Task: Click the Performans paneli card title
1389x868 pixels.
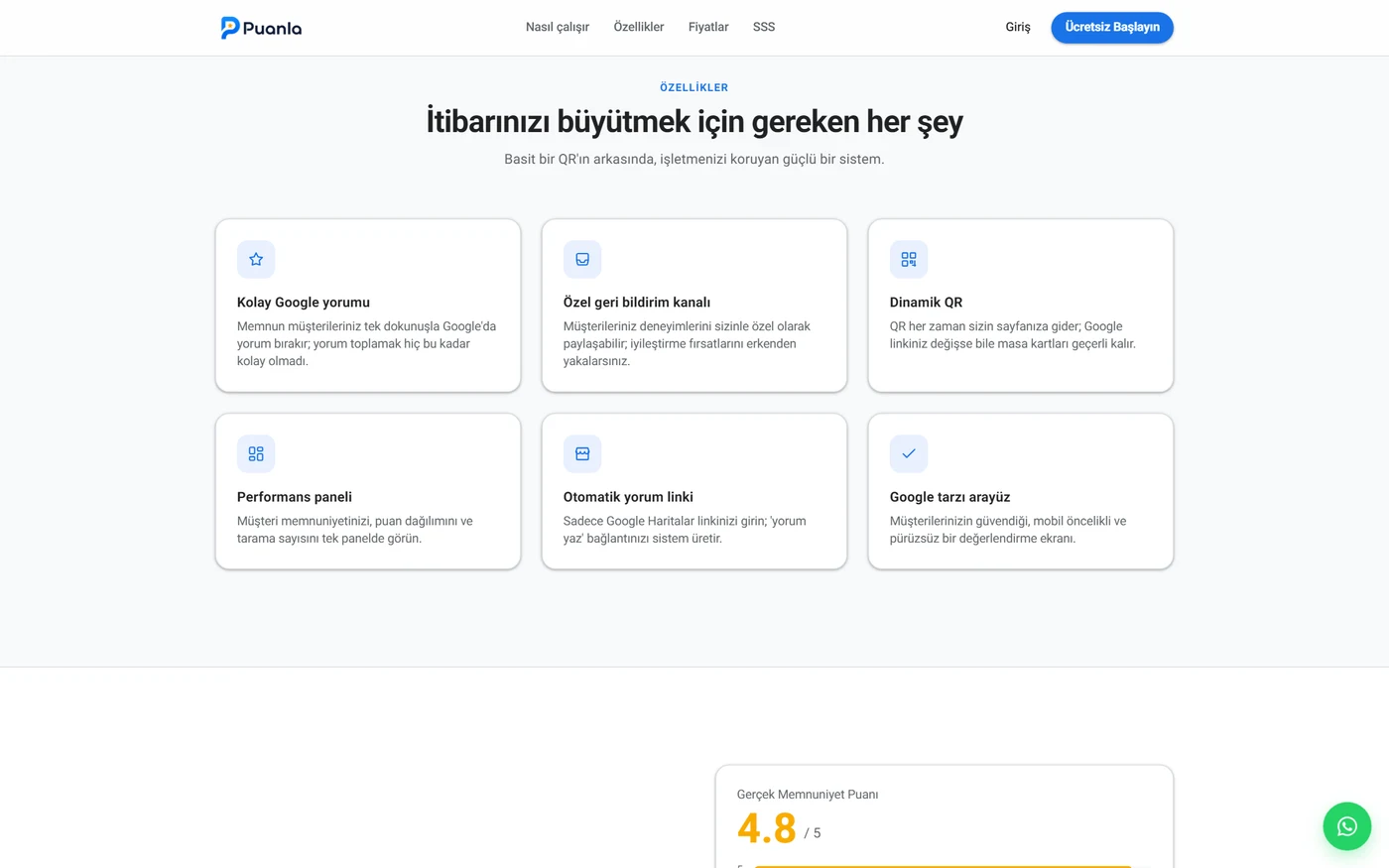Action: pos(295,497)
